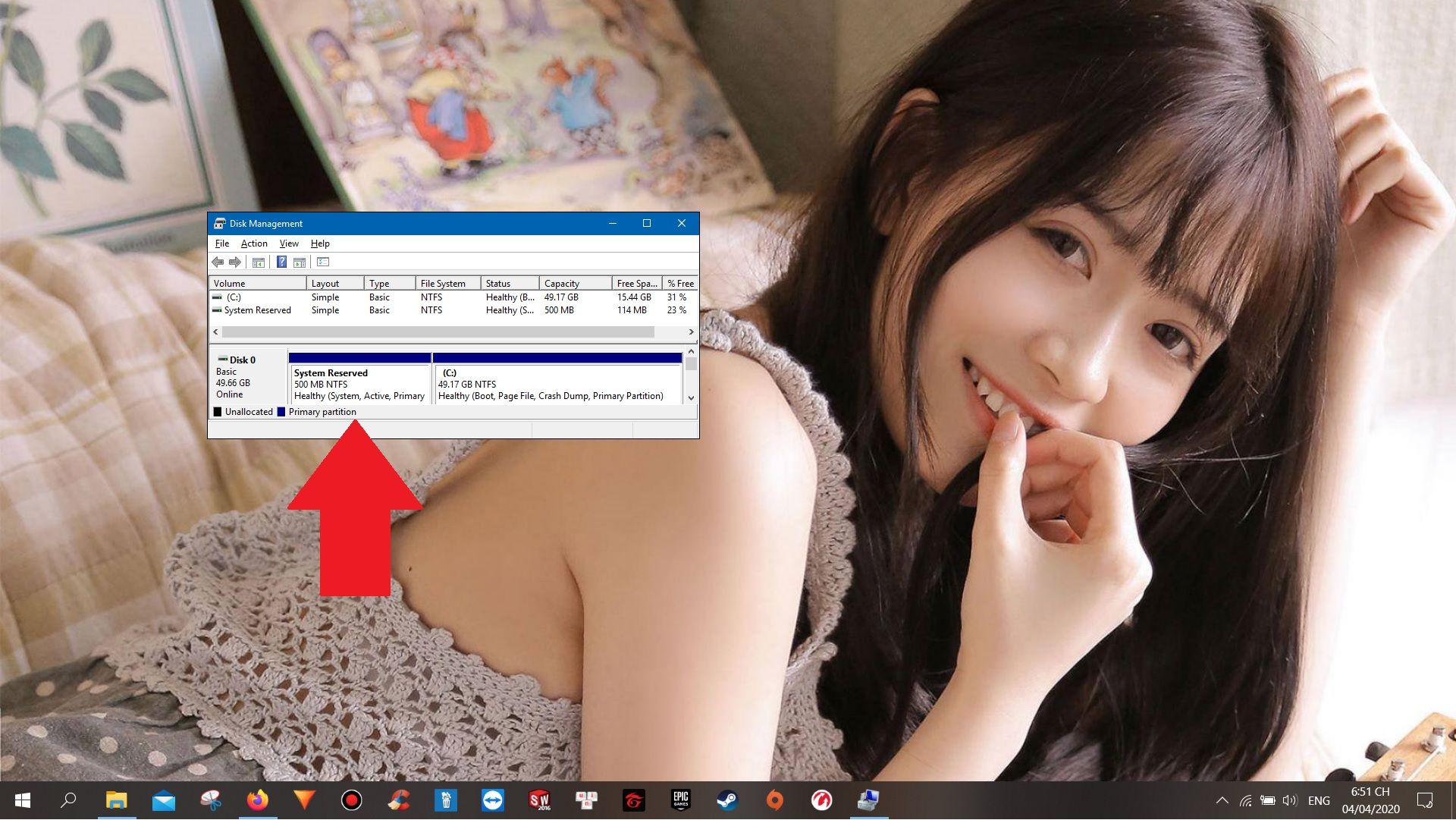Click the Settings checklist icon in the toolbar

click(323, 262)
